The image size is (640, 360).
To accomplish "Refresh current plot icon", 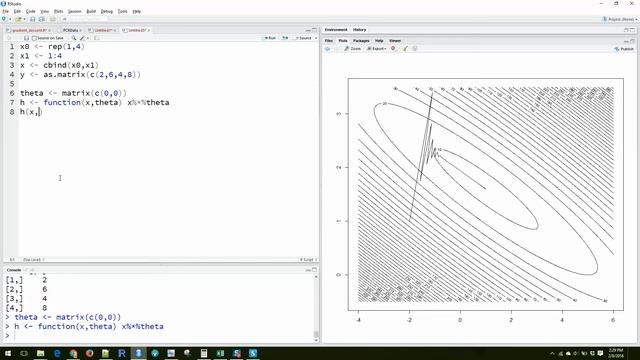I will [415, 49].
